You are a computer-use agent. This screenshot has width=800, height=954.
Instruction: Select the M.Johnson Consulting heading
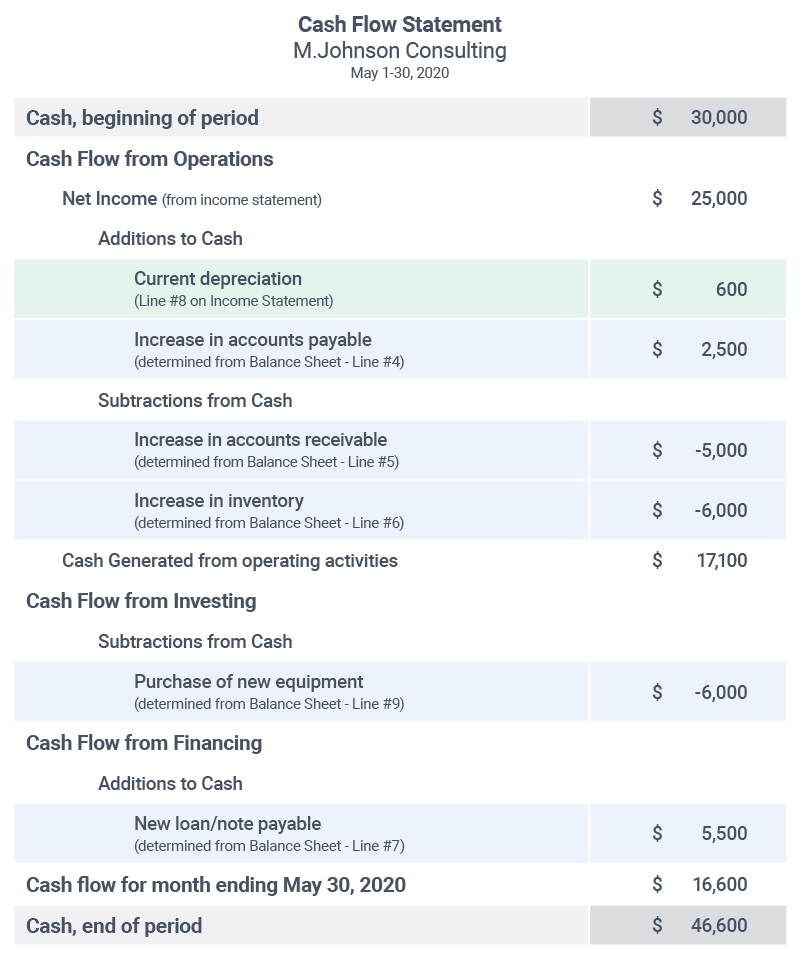tap(400, 50)
